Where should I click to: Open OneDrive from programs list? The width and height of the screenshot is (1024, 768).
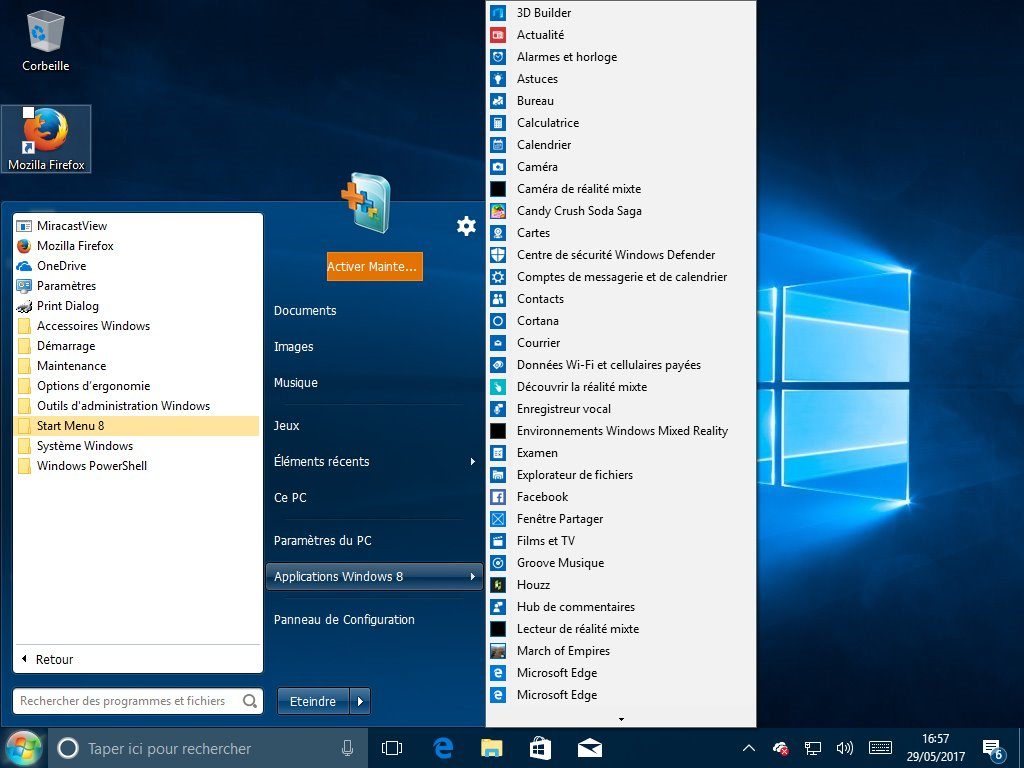137,266
